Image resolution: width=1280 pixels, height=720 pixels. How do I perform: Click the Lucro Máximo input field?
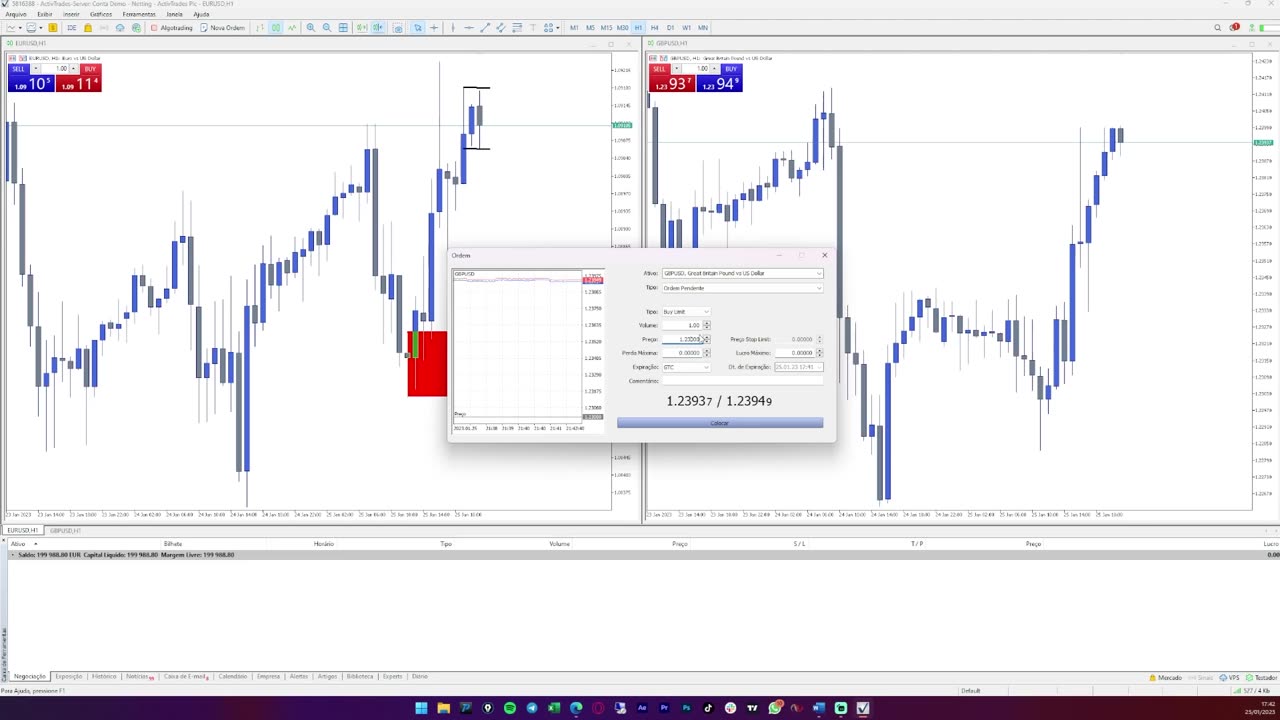coord(795,353)
